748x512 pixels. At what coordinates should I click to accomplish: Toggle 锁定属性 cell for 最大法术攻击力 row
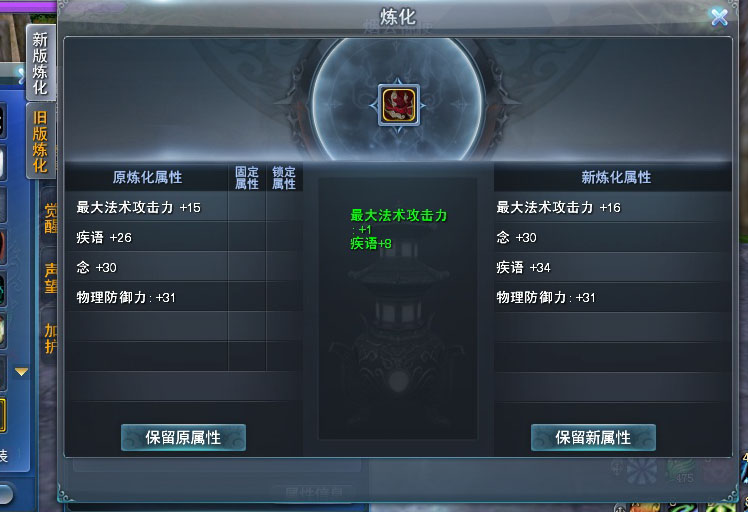coord(284,207)
